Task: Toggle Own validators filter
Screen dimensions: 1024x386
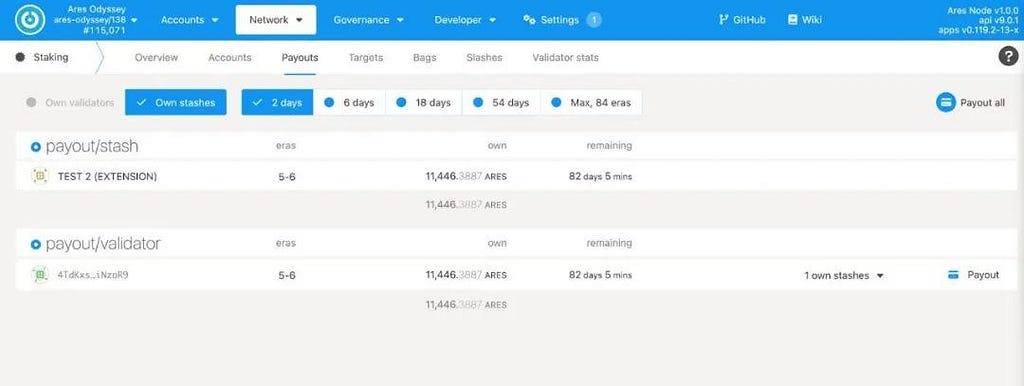Action: click(x=70, y=103)
